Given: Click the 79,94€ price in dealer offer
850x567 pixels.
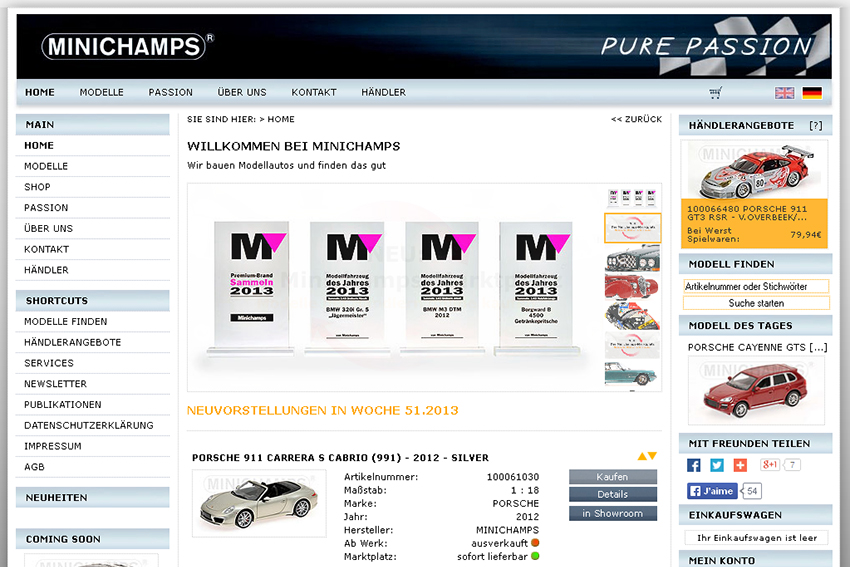Looking at the screenshot, I should pyautogui.click(x=806, y=235).
